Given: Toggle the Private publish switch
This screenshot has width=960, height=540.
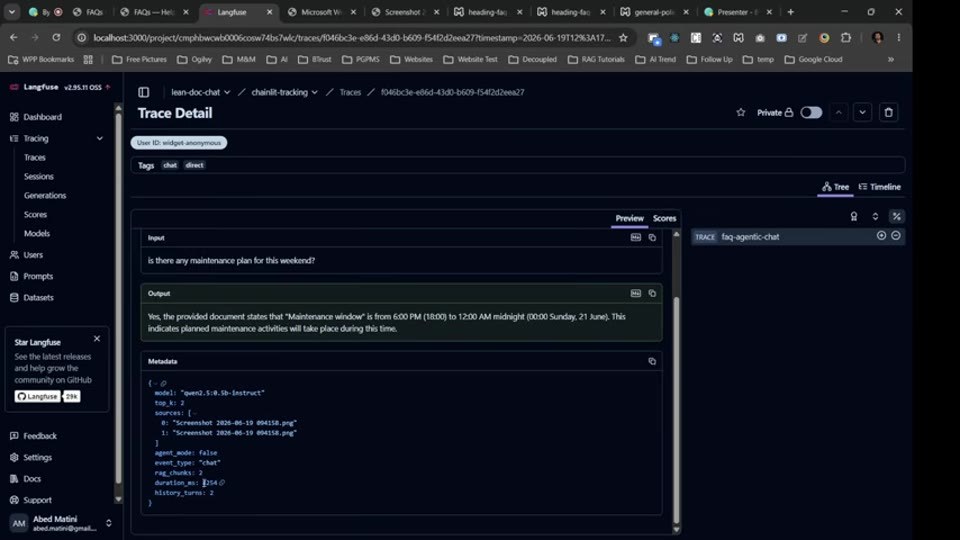Looking at the screenshot, I should 811,113.
